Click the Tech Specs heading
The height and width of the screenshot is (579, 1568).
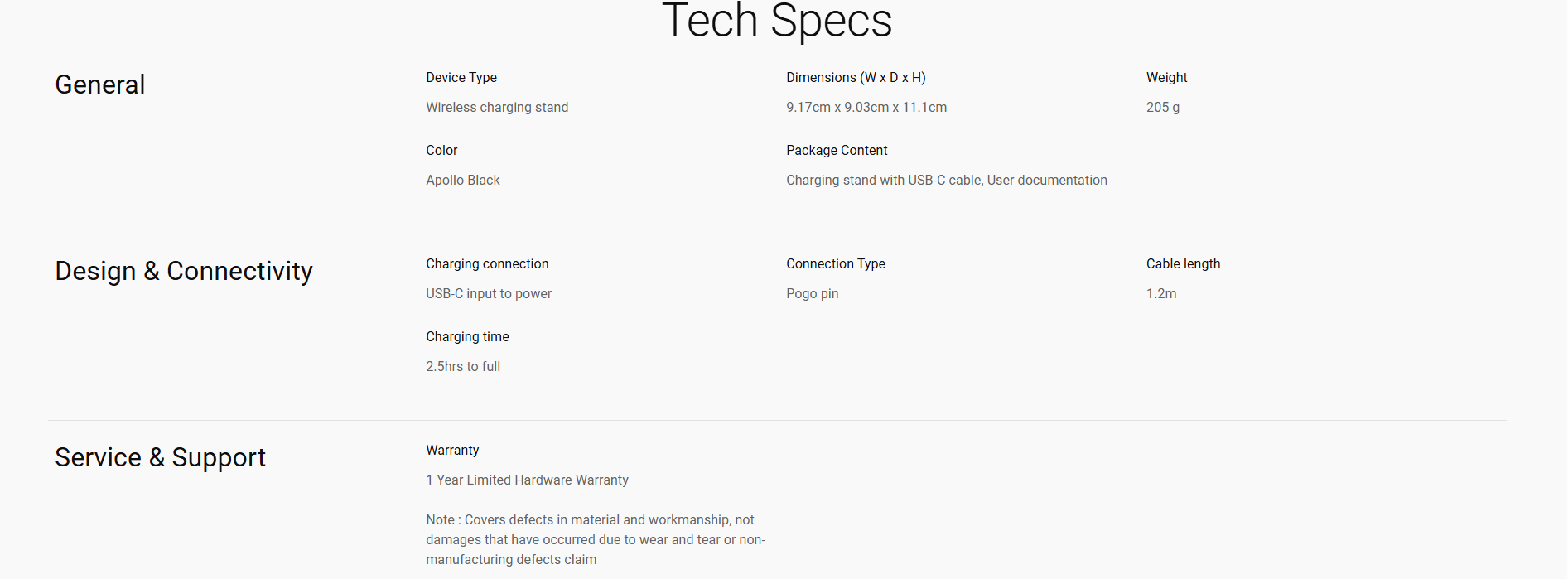pyautogui.click(x=777, y=20)
